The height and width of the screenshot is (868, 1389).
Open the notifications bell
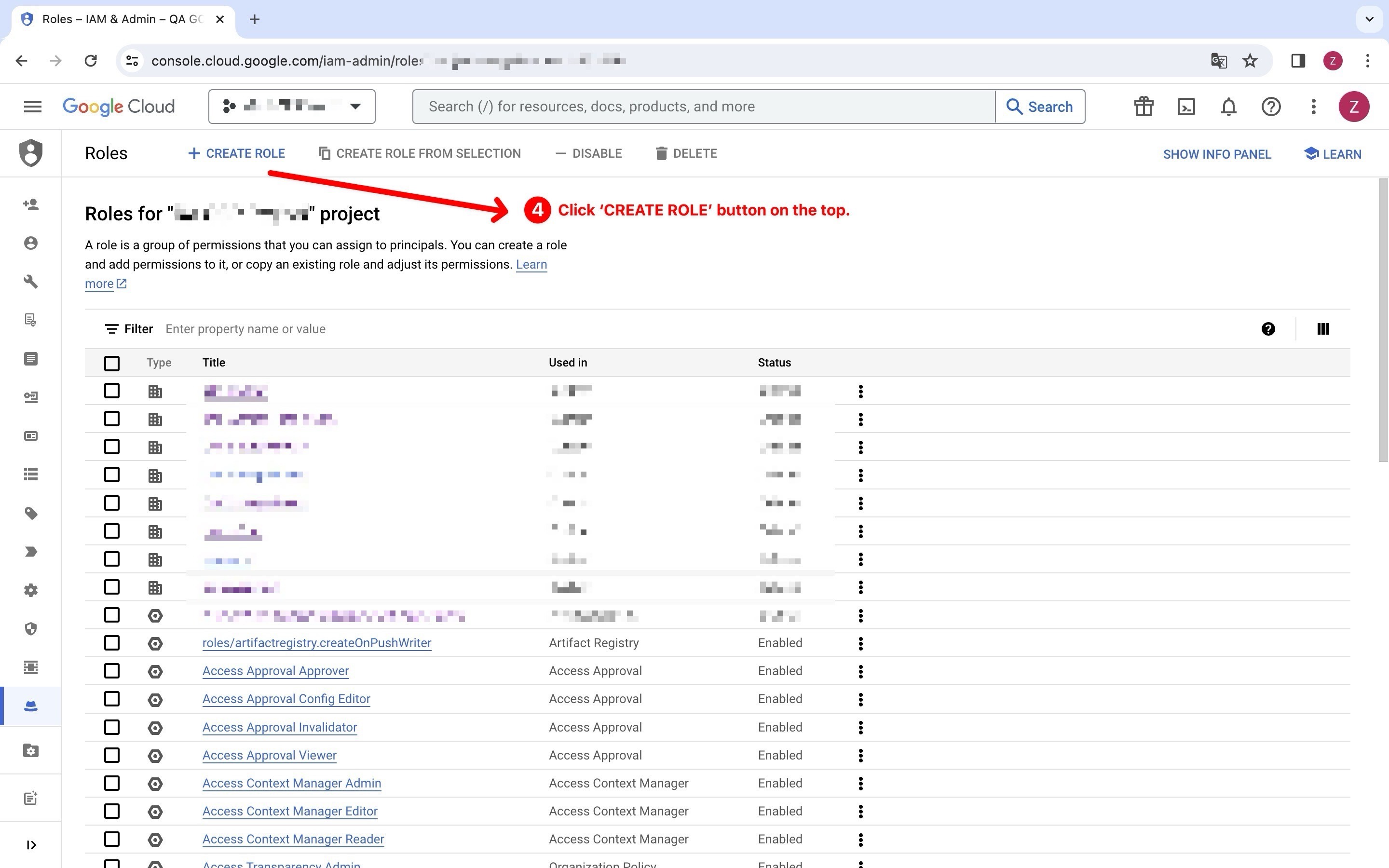click(1228, 106)
